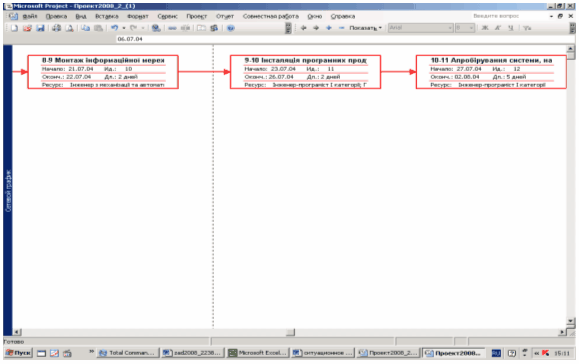The width and height of the screenshot is (579, 364).
Task: Select the 9-10 Інсталяція програмних task node
Action: [x=305, y=72]
